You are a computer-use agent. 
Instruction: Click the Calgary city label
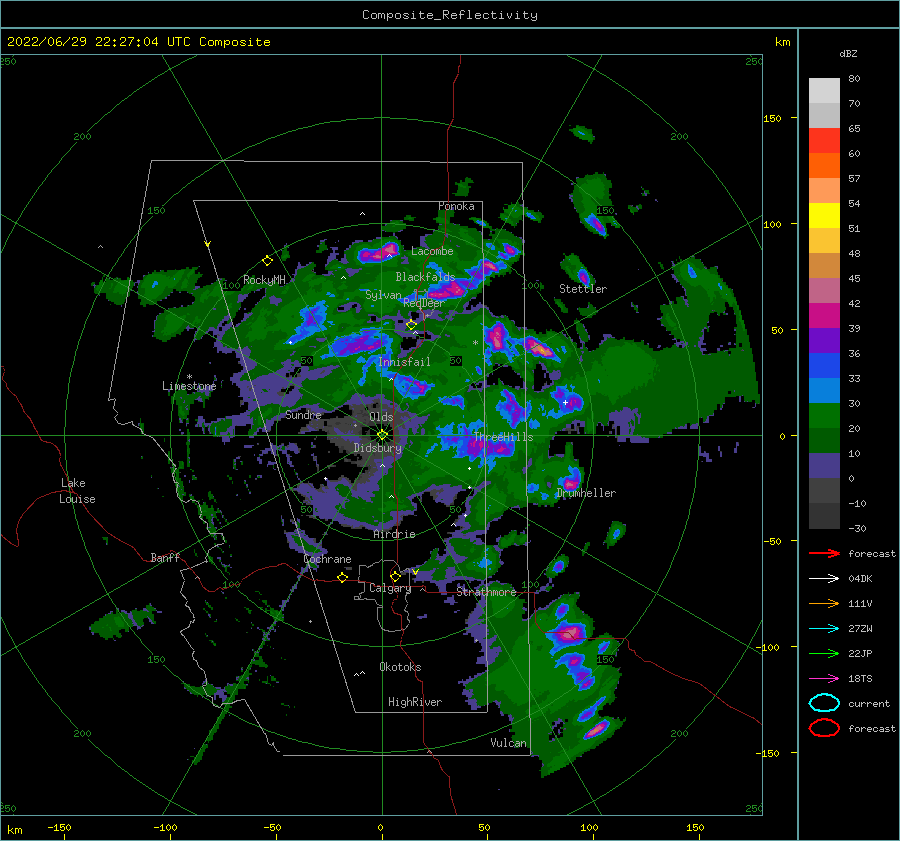[x=390, y=588]
